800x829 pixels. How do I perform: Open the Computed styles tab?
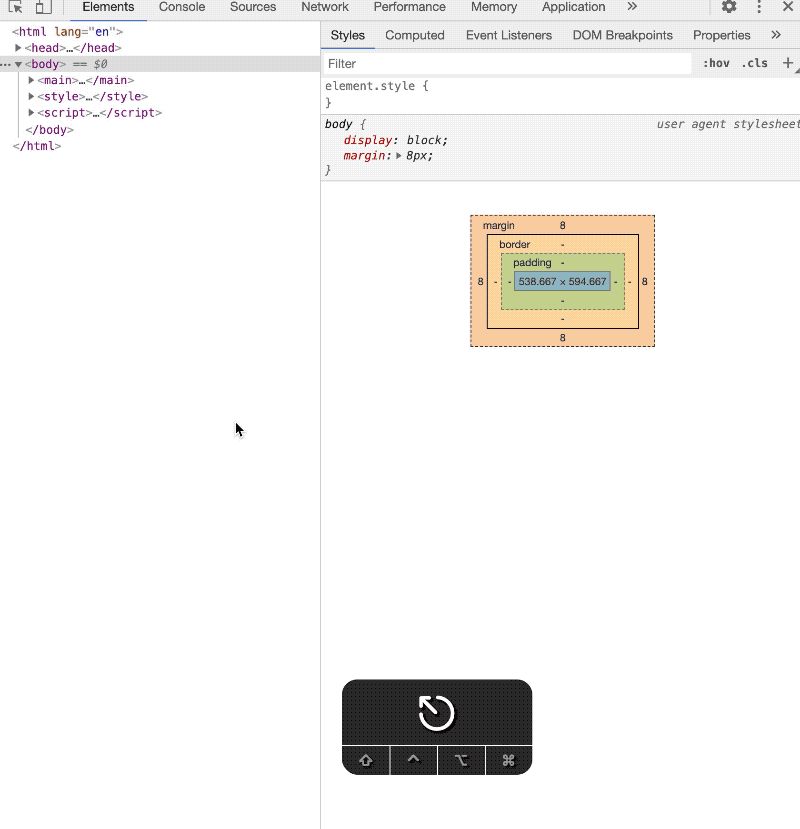(414, 35)
